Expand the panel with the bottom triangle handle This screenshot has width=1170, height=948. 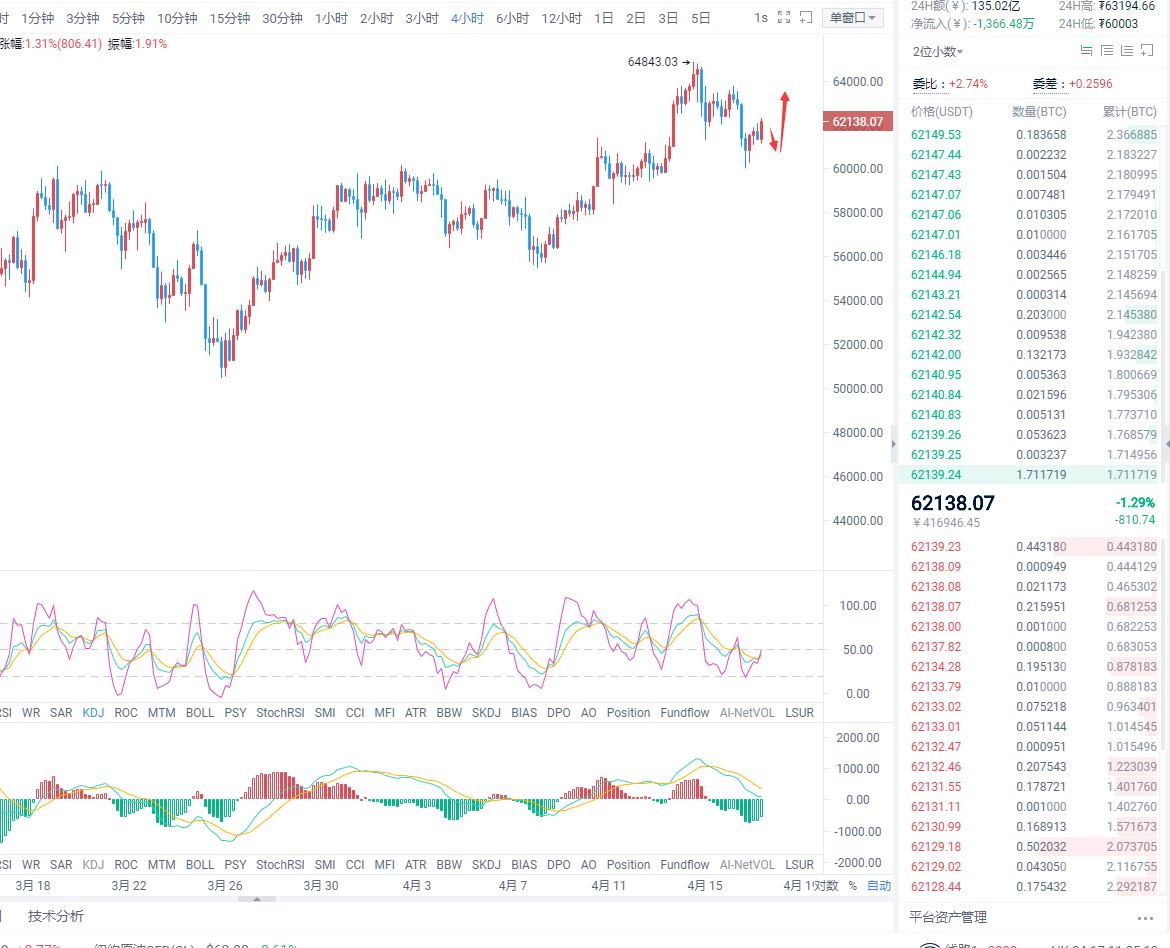point(257,899)
